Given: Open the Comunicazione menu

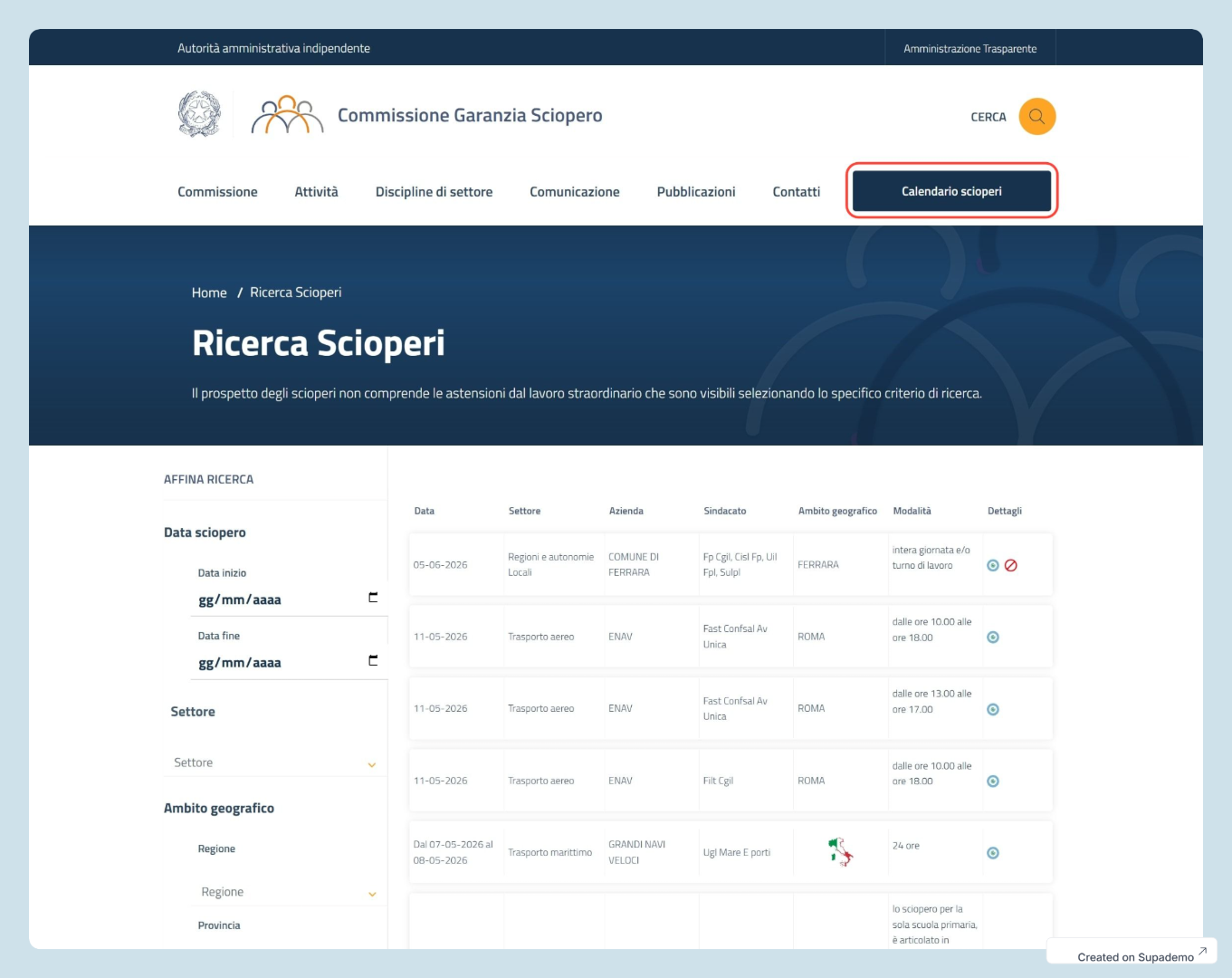Looking at the screenshot, I should 575,192.
